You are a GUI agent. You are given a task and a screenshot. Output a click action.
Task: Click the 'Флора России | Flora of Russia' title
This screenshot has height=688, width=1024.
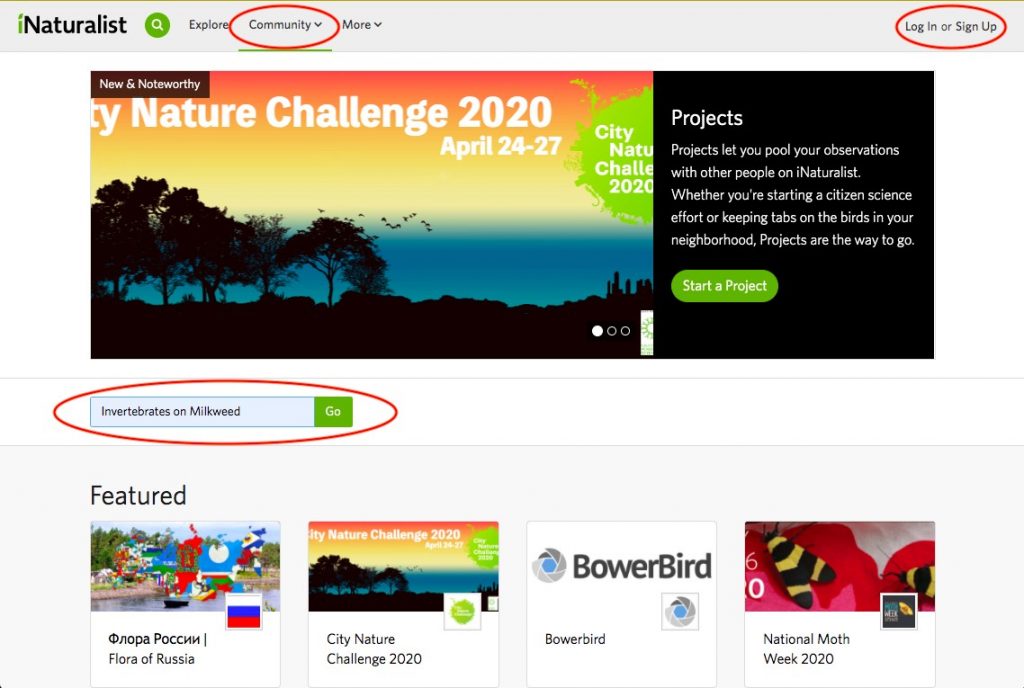click(157, 649)
